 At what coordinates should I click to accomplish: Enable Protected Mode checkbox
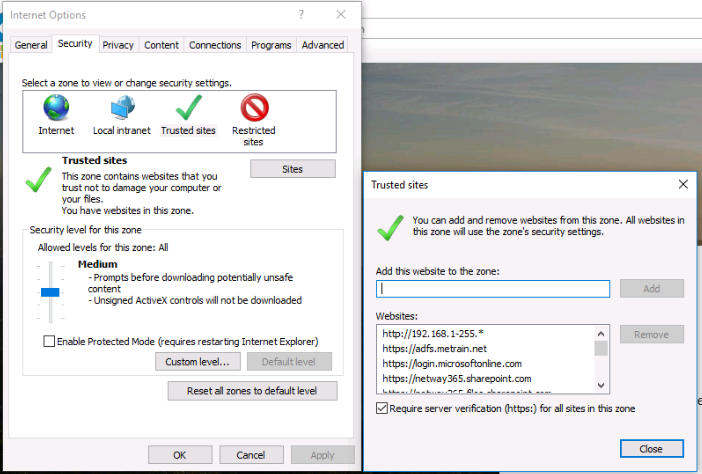[x=50, y=341]
